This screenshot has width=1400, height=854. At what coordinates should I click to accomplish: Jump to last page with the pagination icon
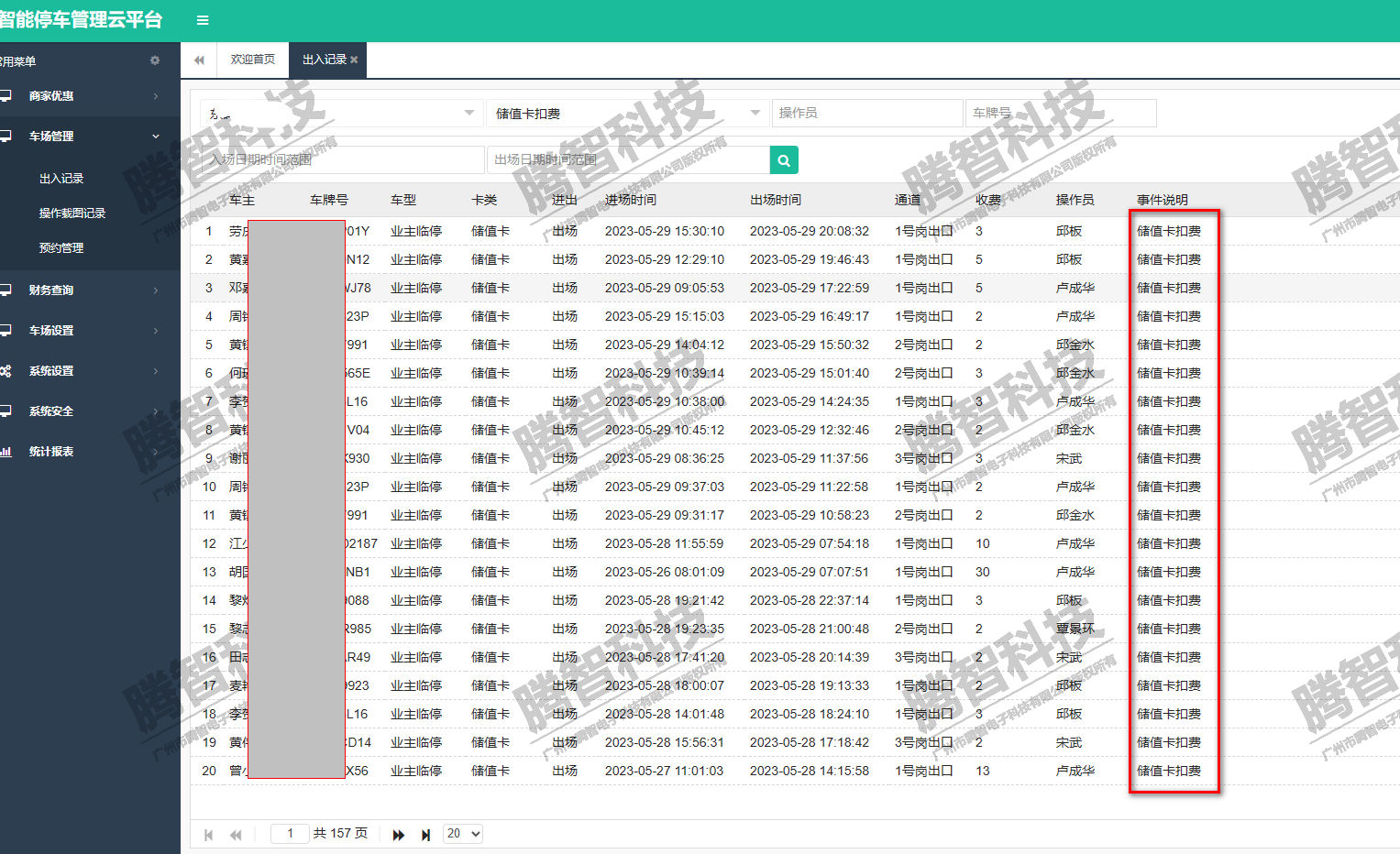pyautogui.click(x=425, y=834)
